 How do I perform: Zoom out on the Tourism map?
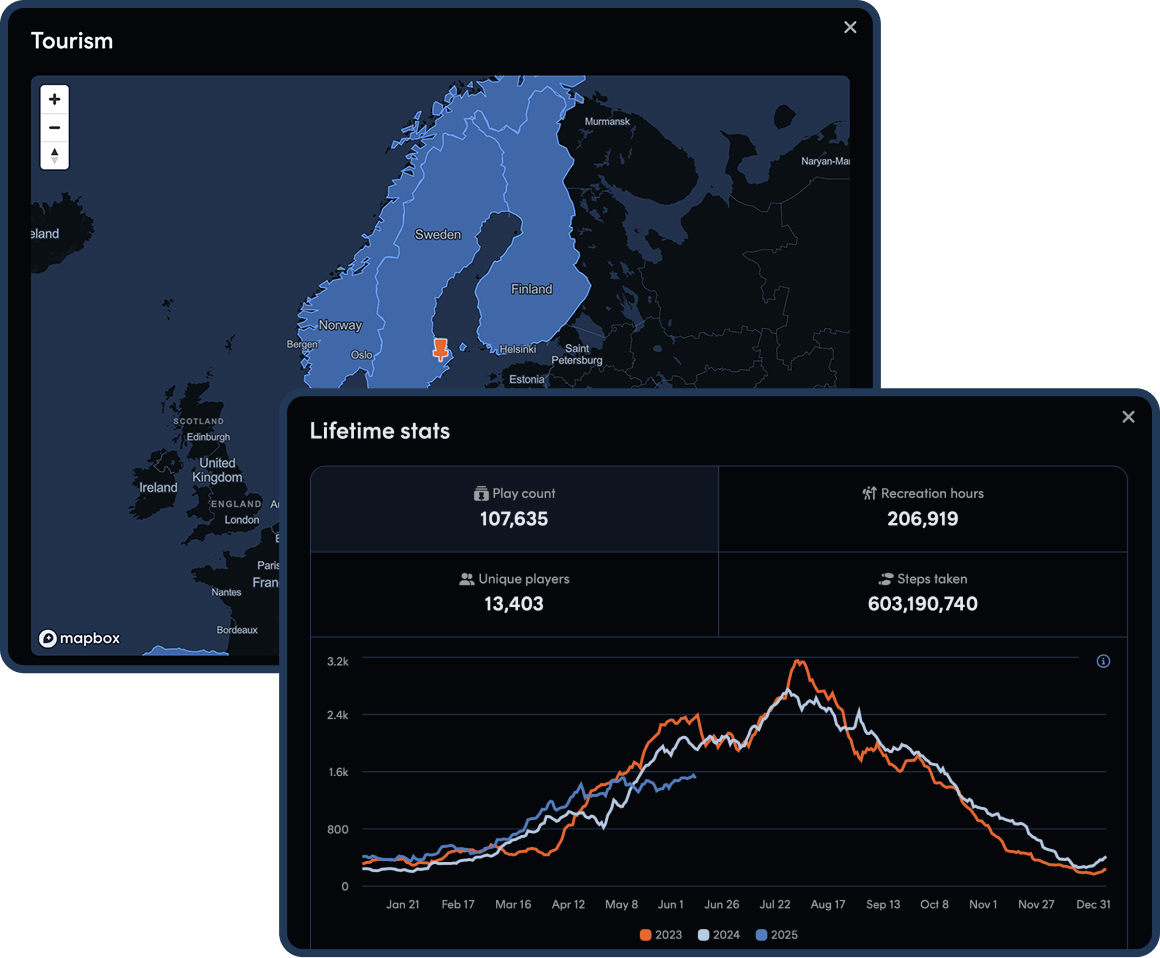point(54,127)
